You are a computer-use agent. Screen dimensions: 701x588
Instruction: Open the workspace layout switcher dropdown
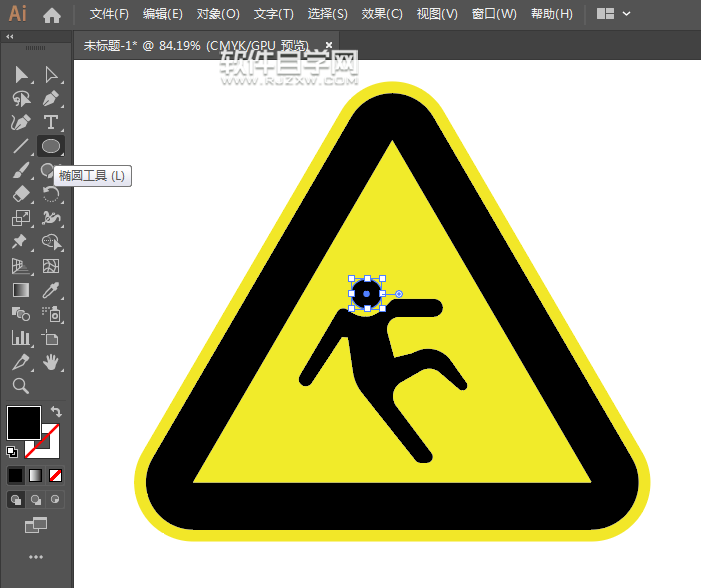pyautogui.click(x=613, y=14)
